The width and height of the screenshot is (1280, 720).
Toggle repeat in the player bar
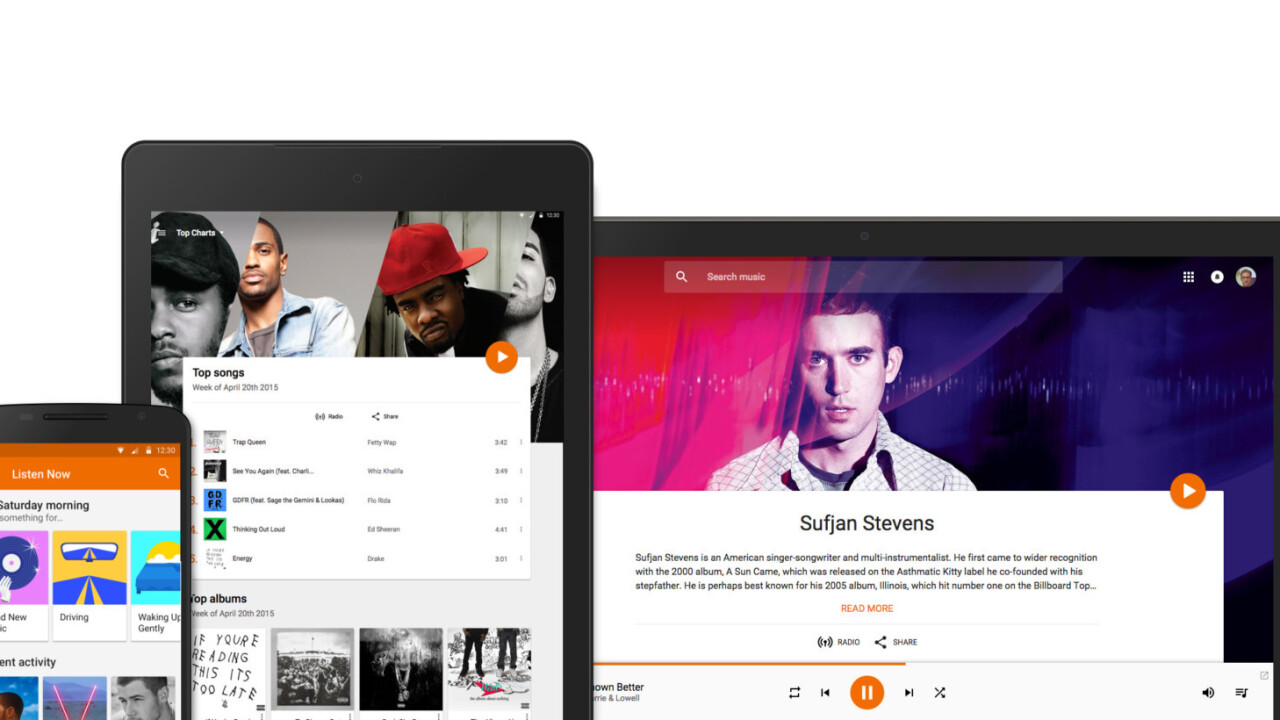tap(794, 692)
